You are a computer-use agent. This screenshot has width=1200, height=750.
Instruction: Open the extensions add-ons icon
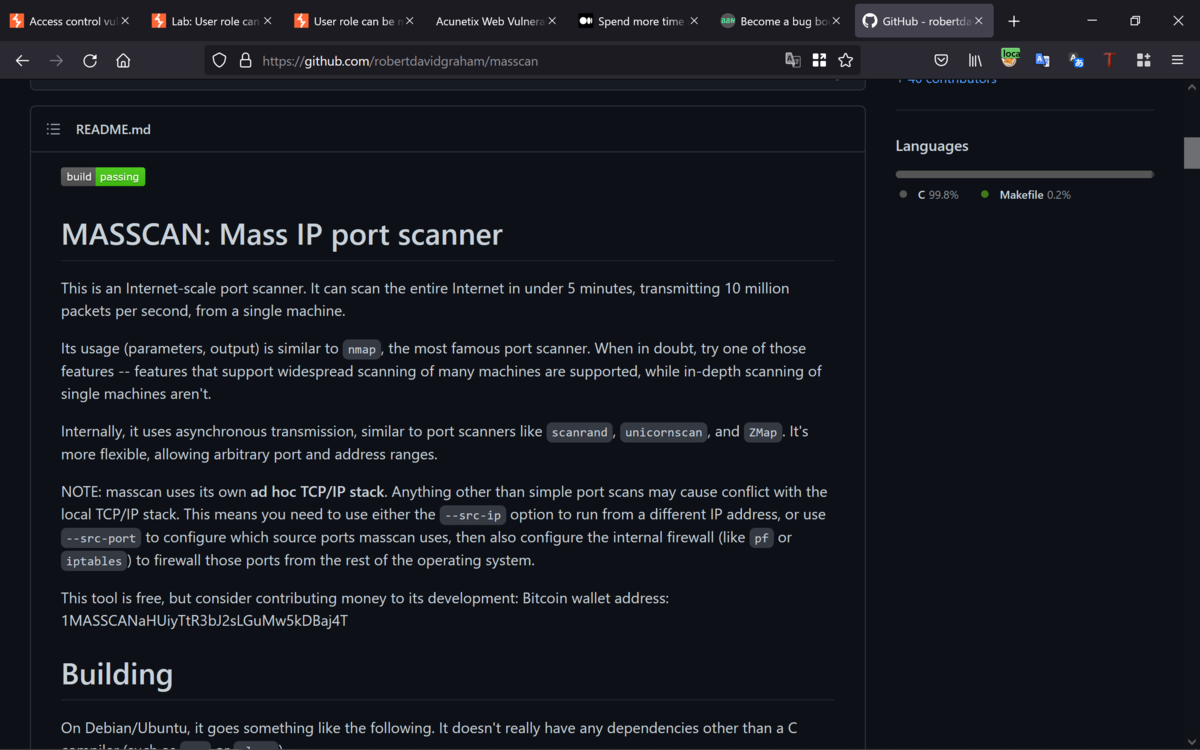[1143, 60]
